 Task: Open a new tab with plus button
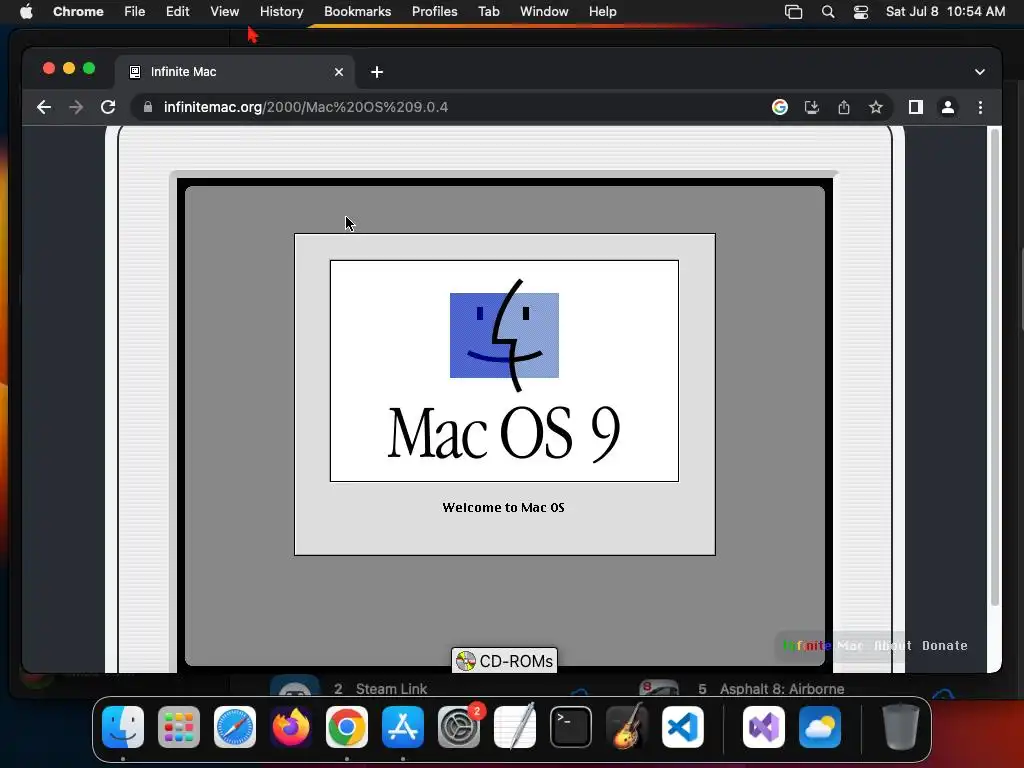click(377, 72)
